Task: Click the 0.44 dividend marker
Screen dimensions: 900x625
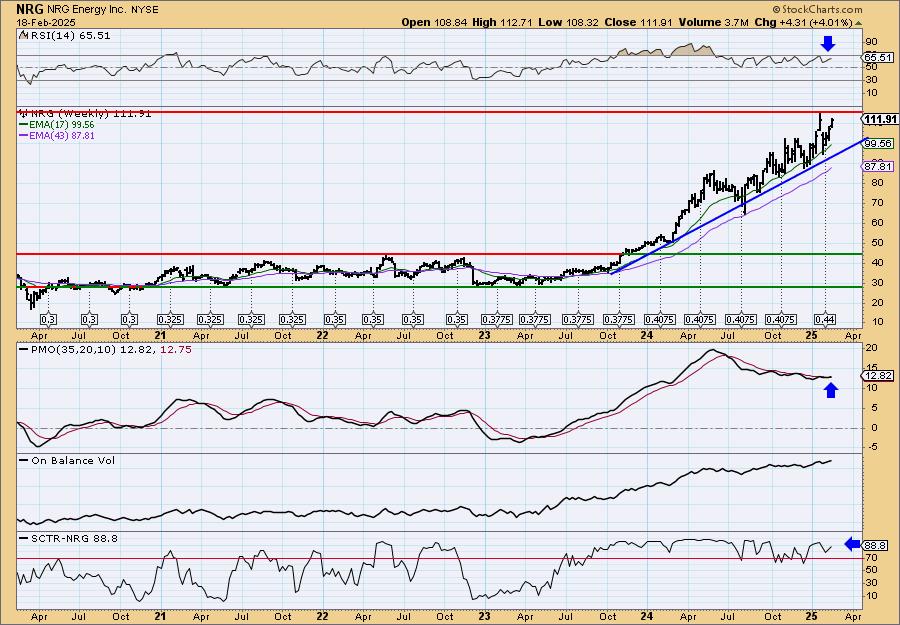Action: point(825,319)
